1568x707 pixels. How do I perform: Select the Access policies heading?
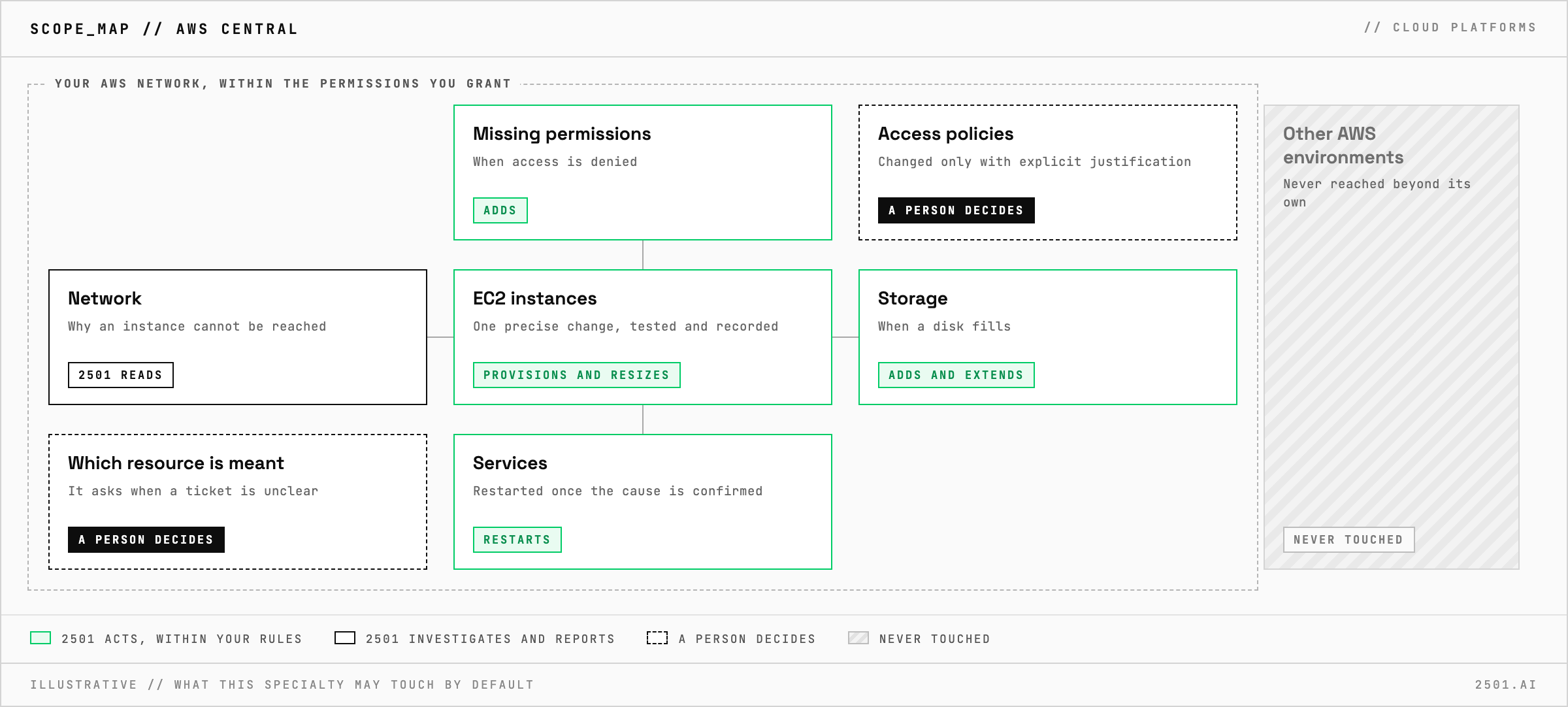click(x=946, y=134)
